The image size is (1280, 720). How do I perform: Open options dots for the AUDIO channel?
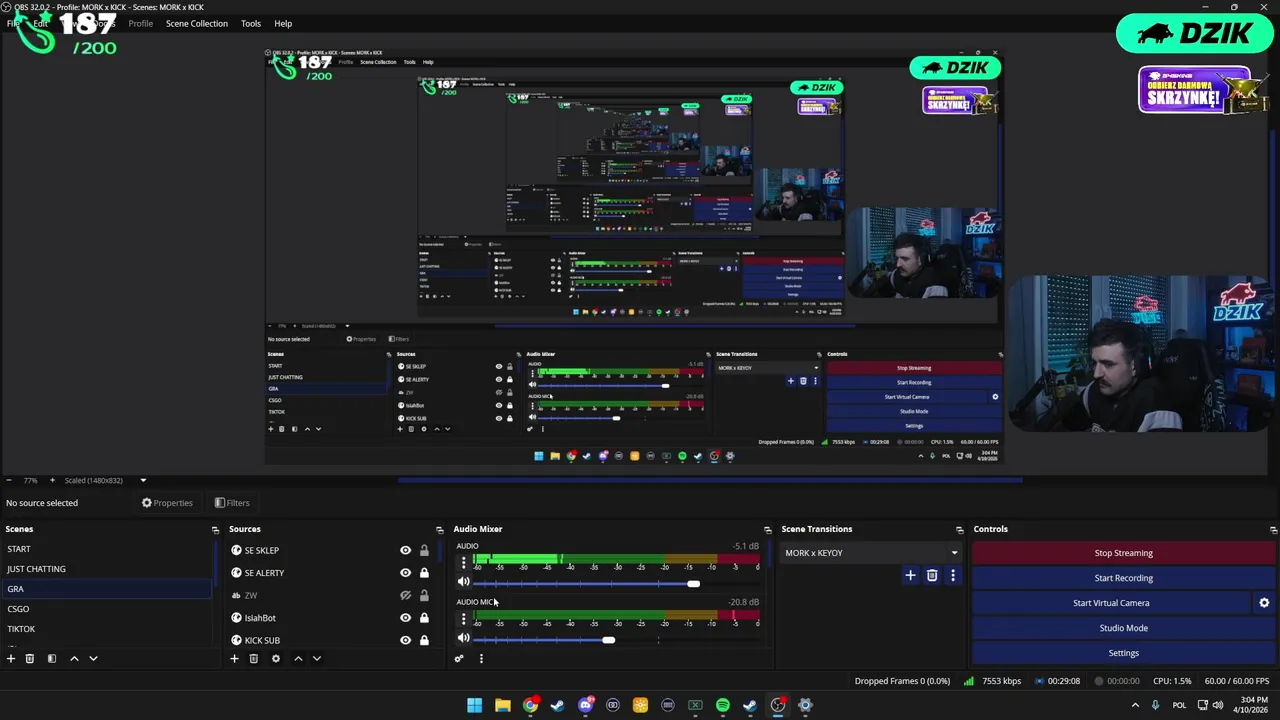(x=463, y=563)
